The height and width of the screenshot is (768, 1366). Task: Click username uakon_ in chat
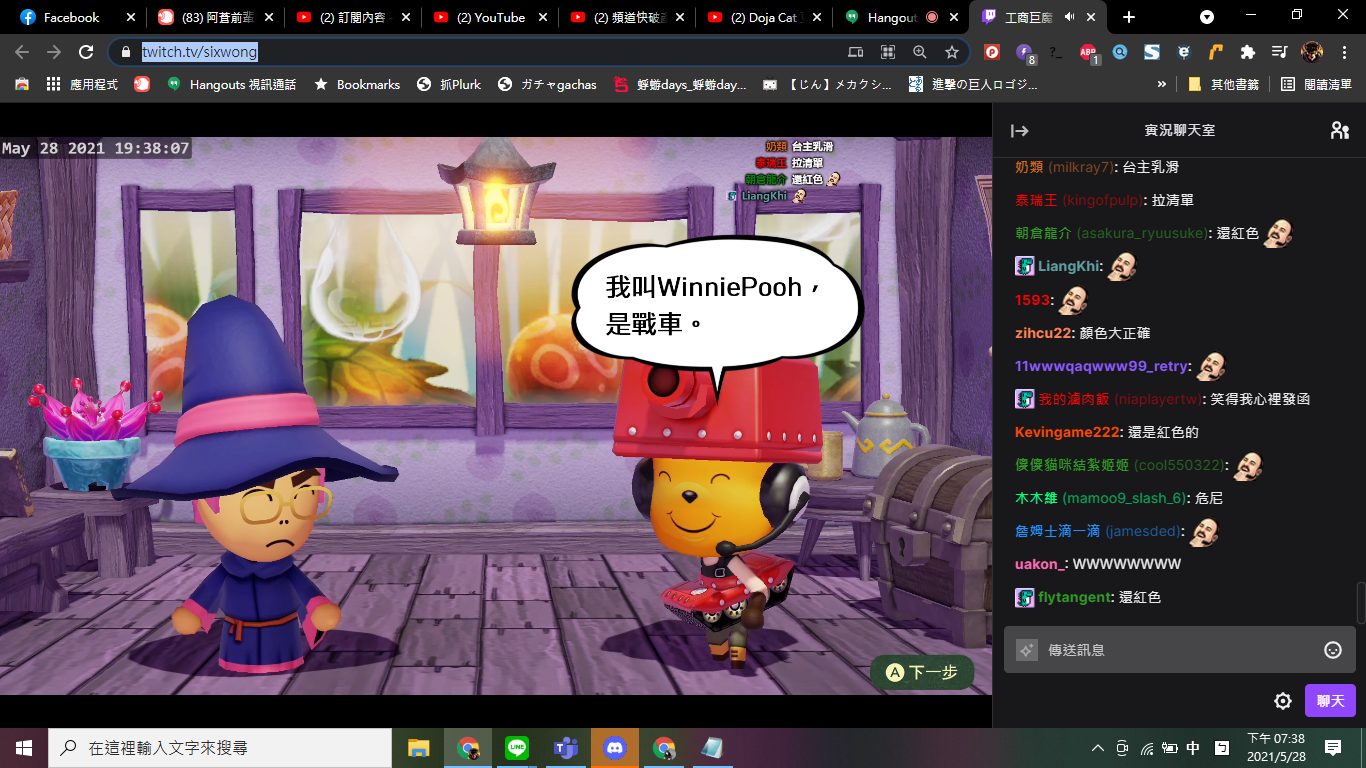[x=1039, y=564]
